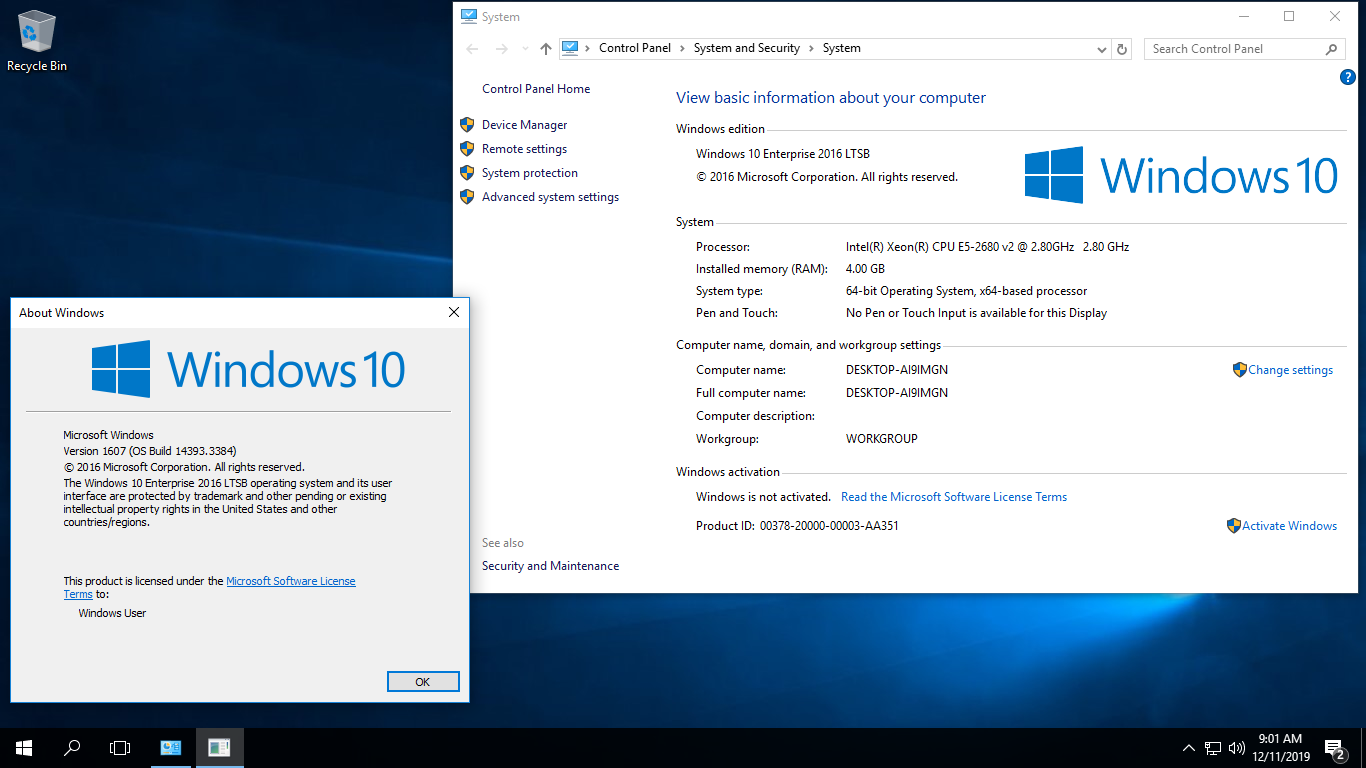Viewport: 1366px width, 768px height.
Task: Expand recent locations dropdown arrow
Action: point(525,49)
